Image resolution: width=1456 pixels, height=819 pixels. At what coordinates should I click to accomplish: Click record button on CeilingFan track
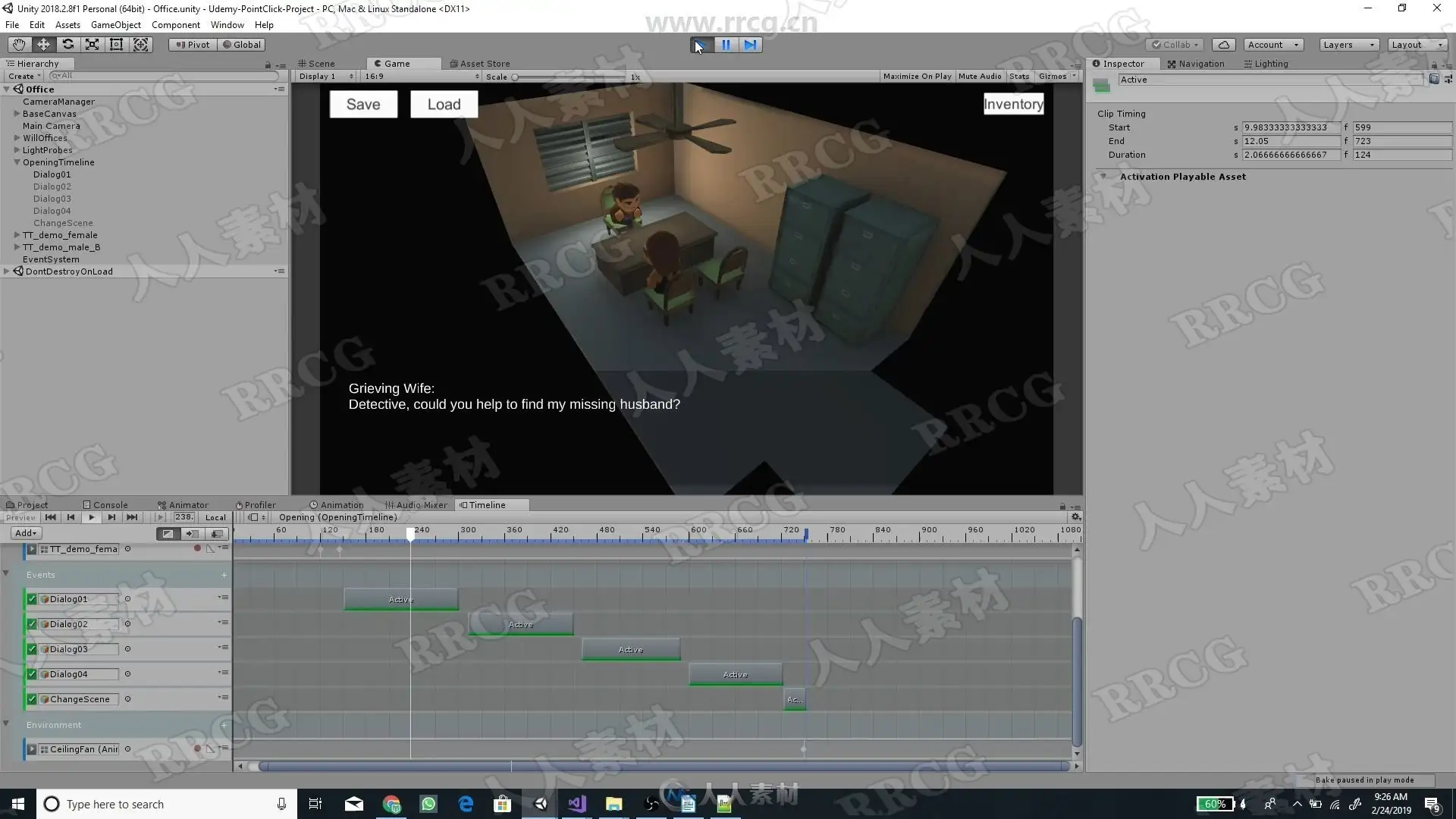pos(197,749)
